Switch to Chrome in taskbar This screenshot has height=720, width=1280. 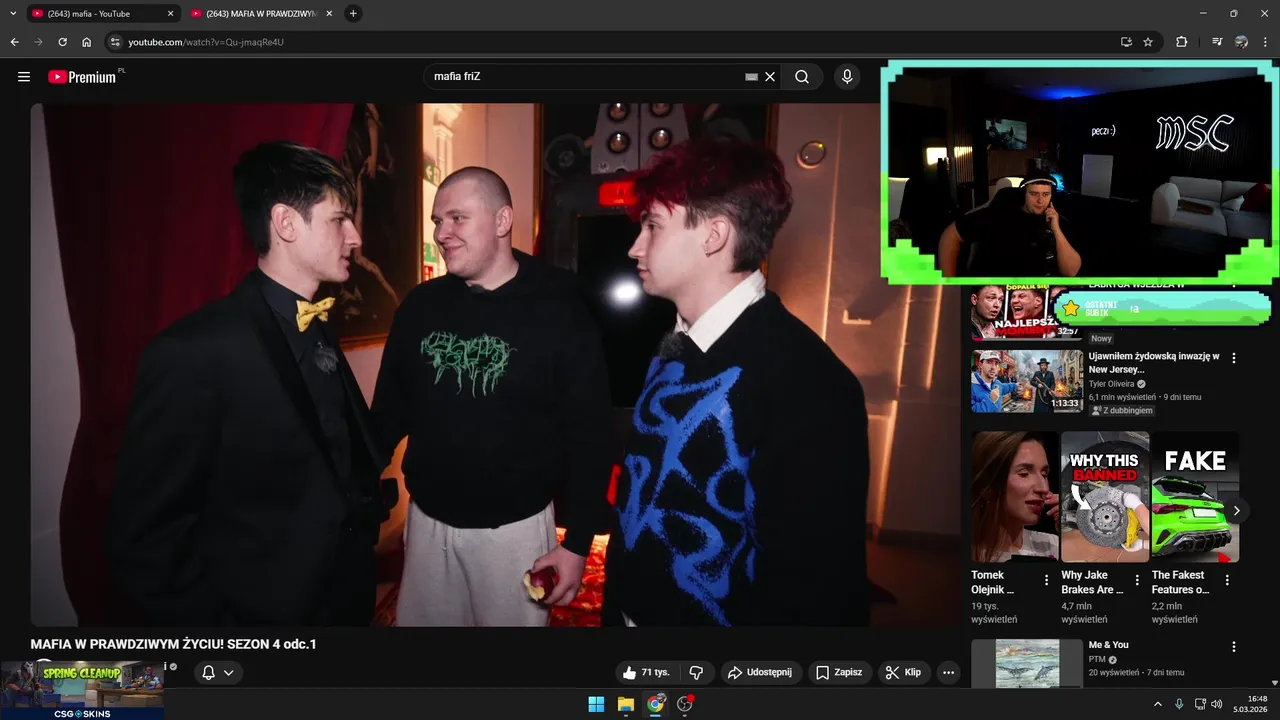(655, 704)
